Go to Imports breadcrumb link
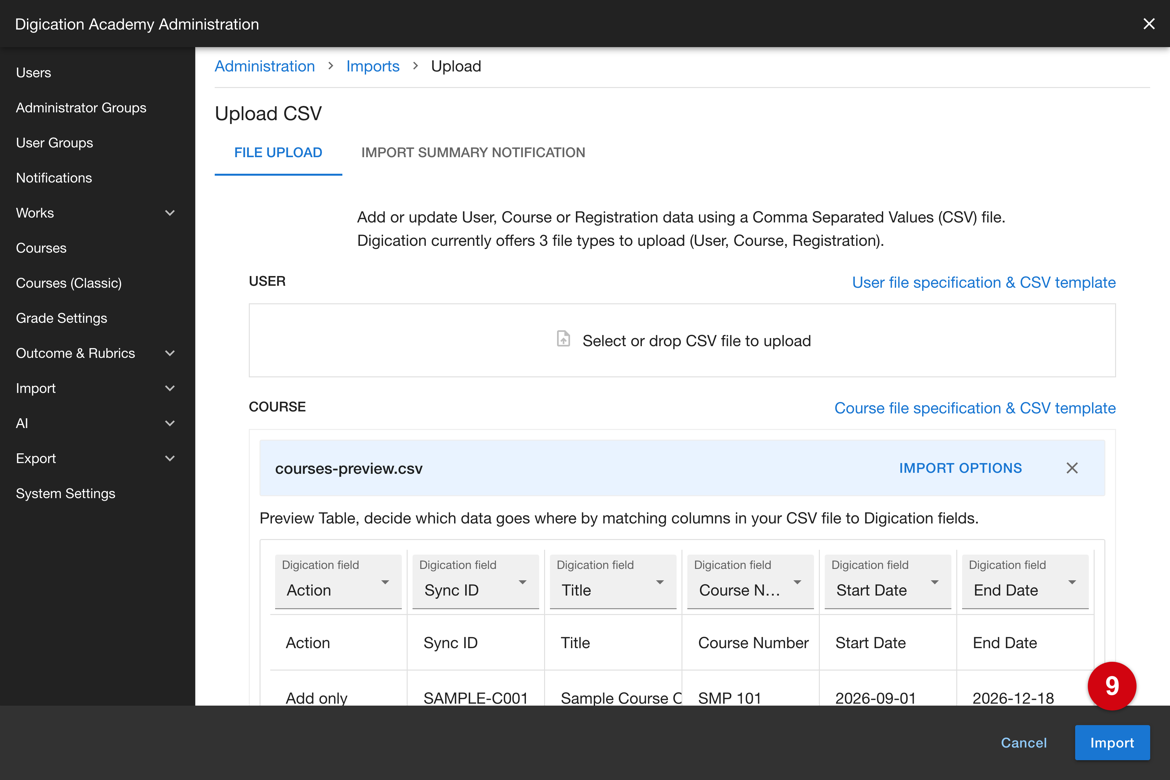Screen dimensions: 1170x780 (372, 66)
